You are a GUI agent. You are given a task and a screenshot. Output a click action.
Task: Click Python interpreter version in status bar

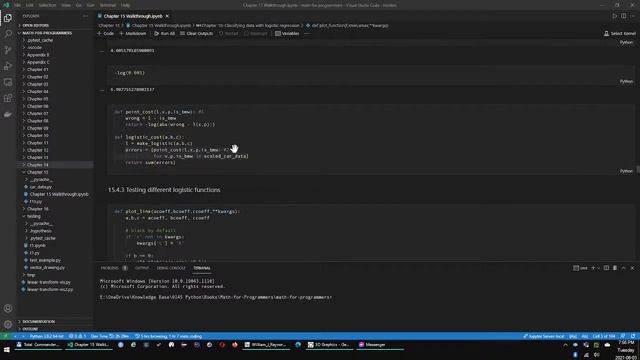point(47,336)
